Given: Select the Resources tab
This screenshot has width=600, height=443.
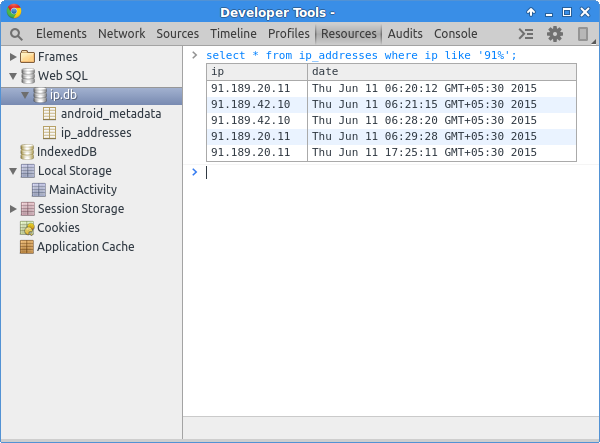Looking at the screenshot, I should 349,34.
